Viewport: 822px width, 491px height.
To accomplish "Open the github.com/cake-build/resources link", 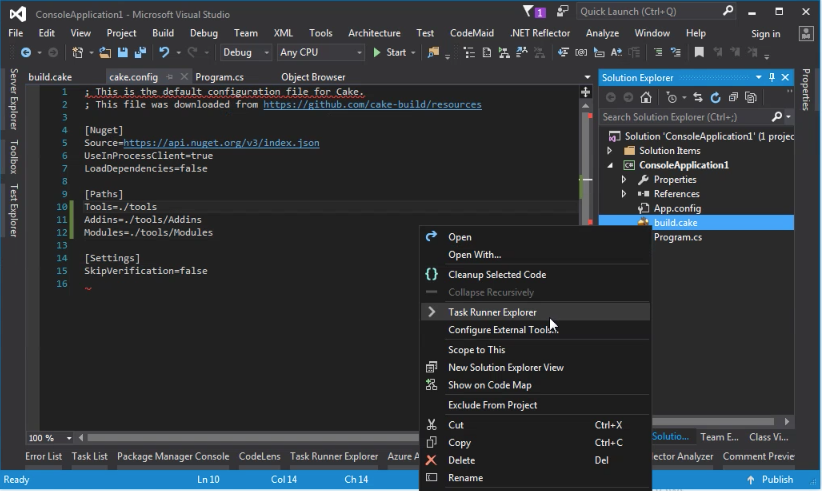I will [x=372, y=105].
